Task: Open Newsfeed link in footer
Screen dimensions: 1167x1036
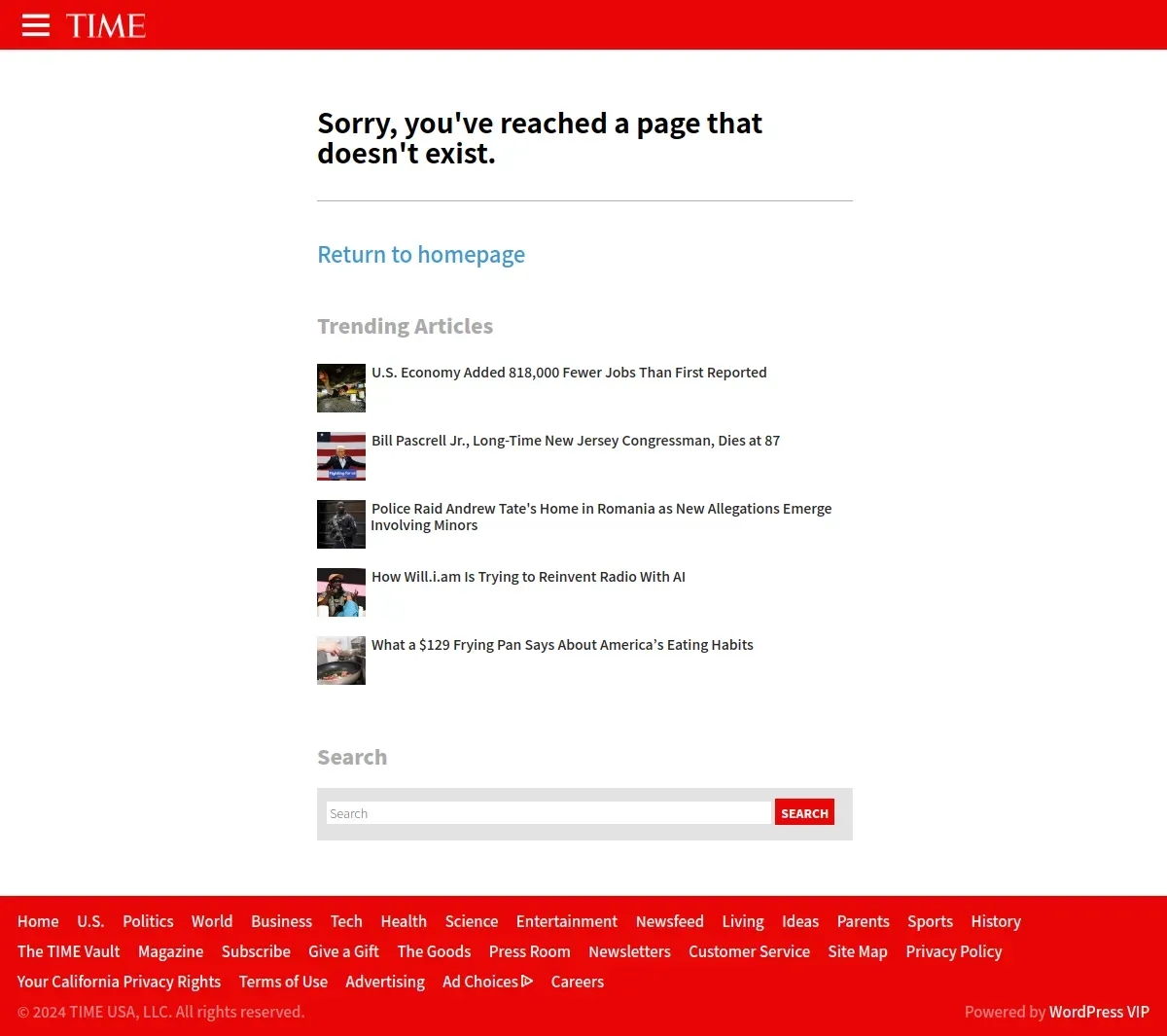Action: click(x=670, y=921)
